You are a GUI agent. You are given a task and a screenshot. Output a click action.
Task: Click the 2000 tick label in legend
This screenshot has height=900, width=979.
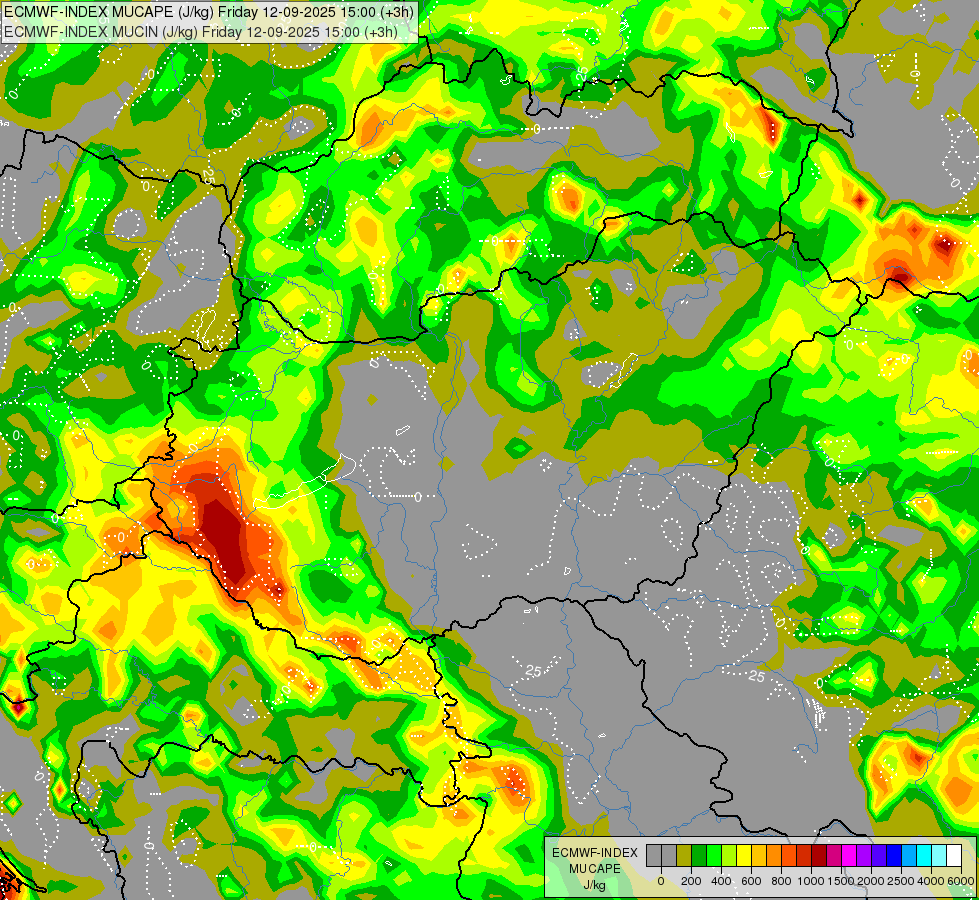click(x=871, y=881)
